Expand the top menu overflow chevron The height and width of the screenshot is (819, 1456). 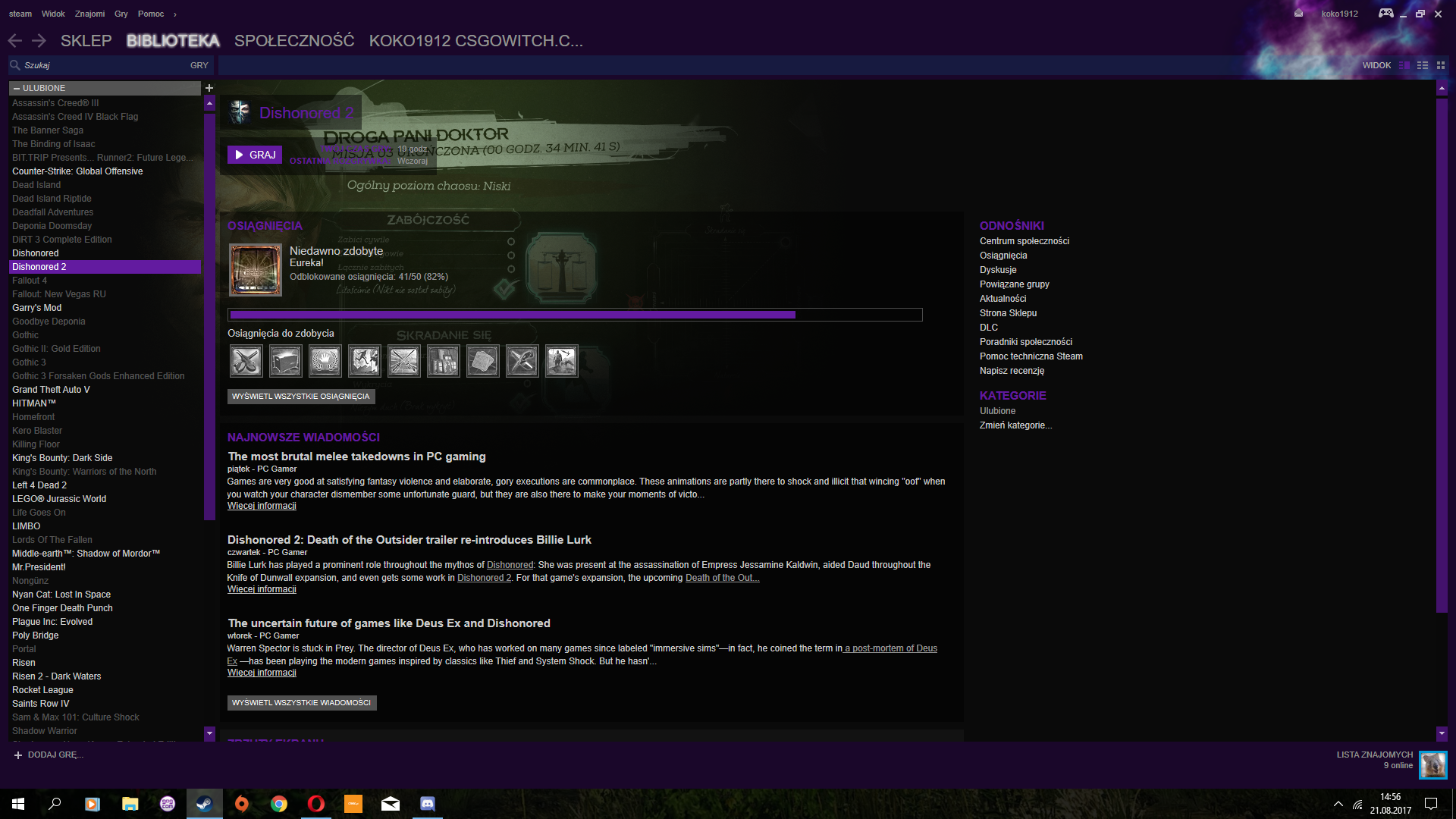(174, 14)
